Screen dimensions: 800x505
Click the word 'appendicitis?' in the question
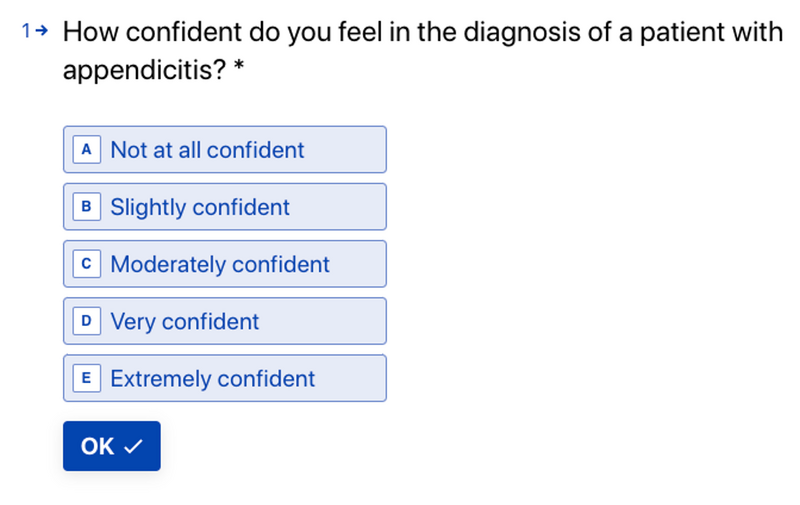[144, 70]
